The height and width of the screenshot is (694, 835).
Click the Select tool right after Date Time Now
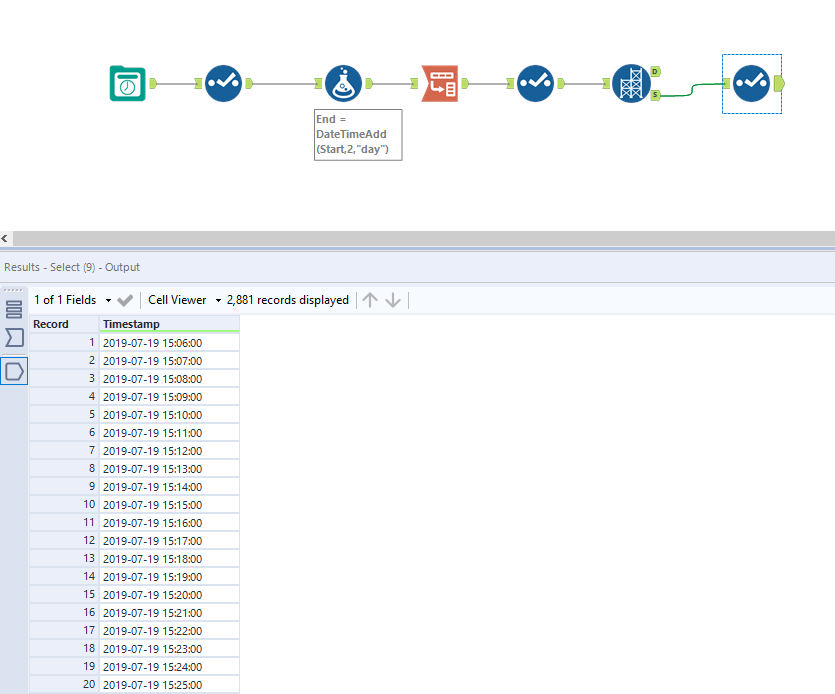click(224, 84)
